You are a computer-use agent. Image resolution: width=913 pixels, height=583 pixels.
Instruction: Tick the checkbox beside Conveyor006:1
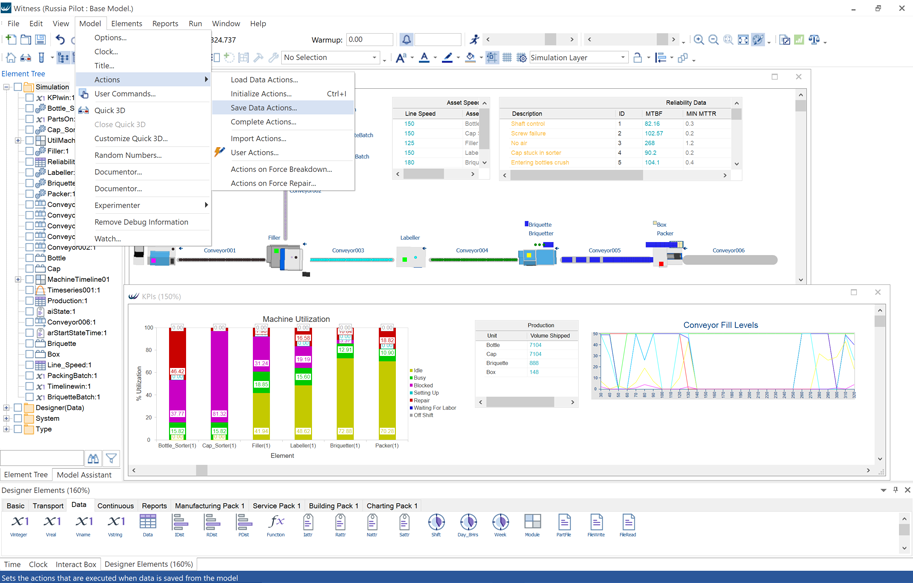point(29,322)
